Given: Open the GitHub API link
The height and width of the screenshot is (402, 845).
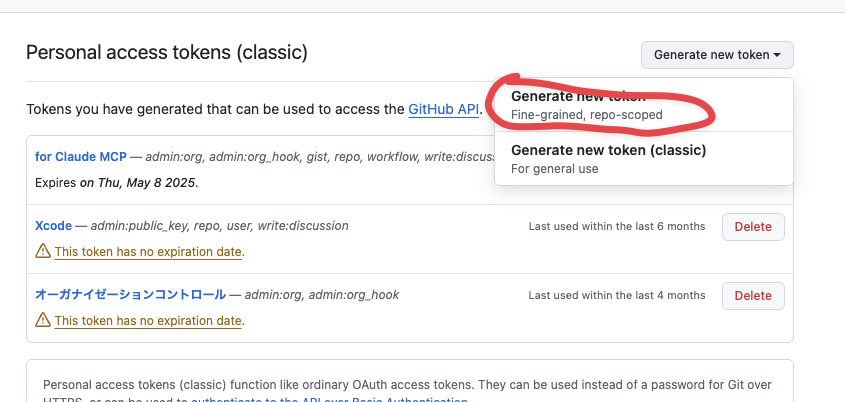Looking at the screenshot, I should (x=443, y=108).
